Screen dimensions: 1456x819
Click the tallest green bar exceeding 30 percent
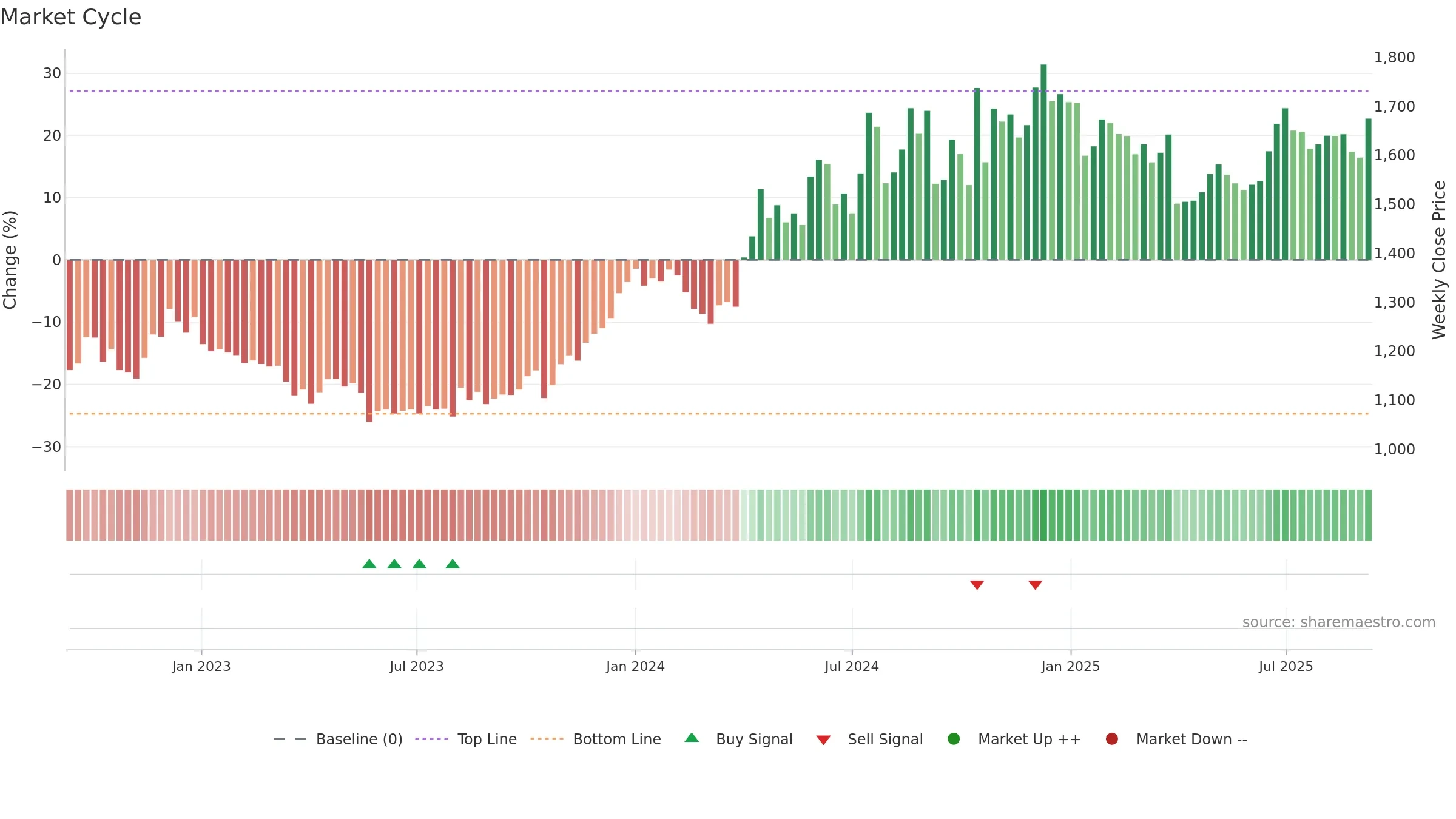coord(1043,162)
